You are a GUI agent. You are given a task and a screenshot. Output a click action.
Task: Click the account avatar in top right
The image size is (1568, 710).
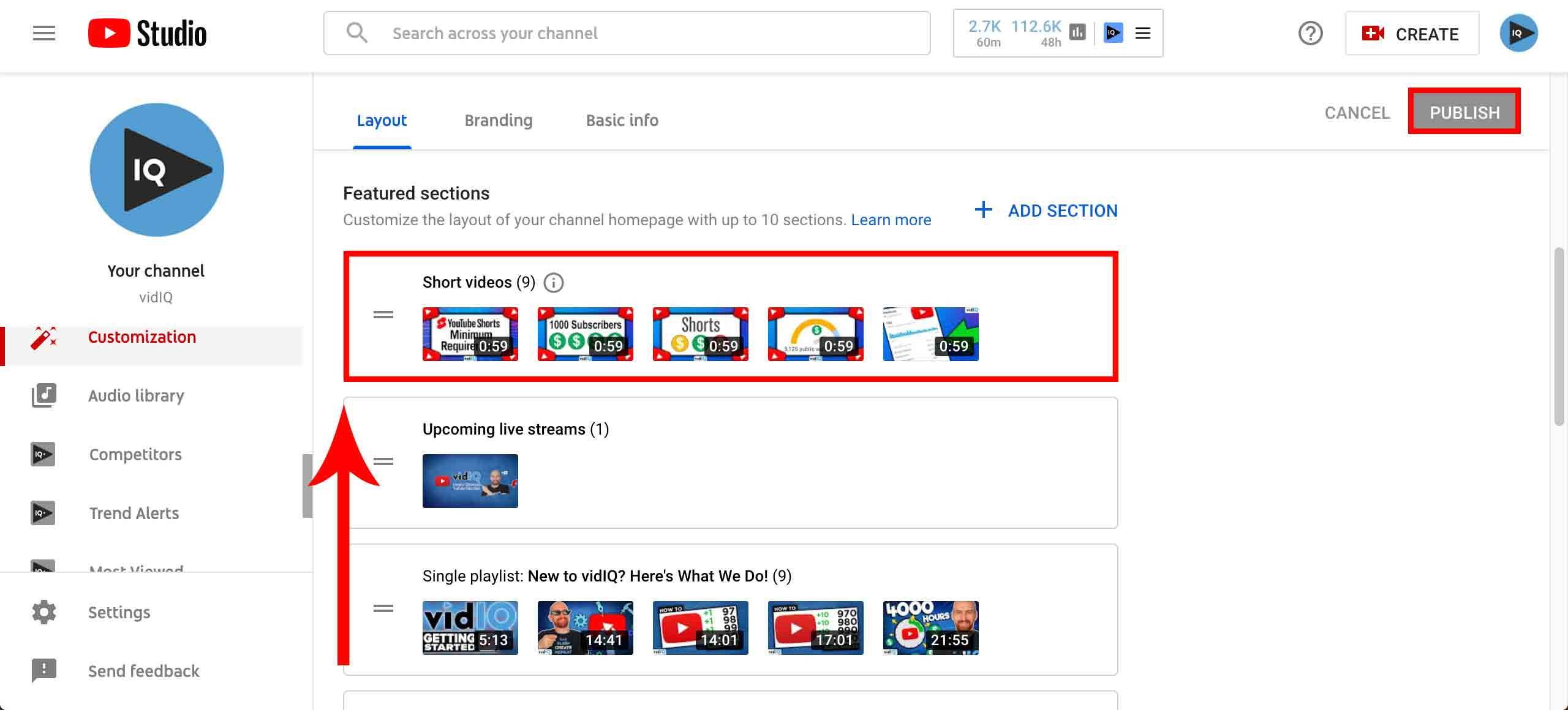tap(1518, 33)
